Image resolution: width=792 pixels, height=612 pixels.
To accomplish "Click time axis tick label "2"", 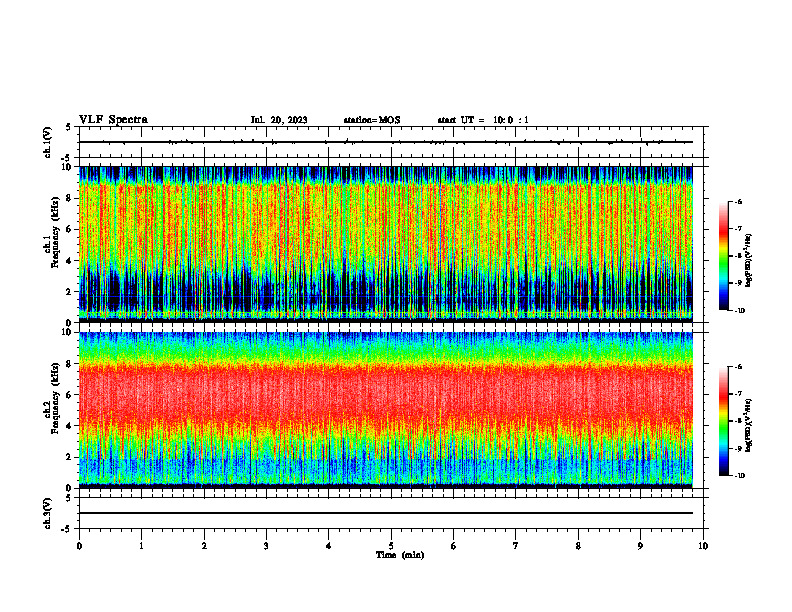I will 204,546.
